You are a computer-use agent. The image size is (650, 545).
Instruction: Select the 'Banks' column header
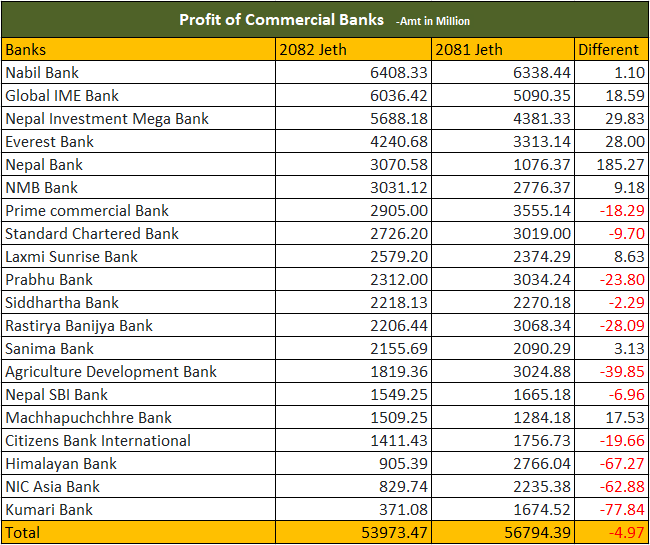(139, 49)
